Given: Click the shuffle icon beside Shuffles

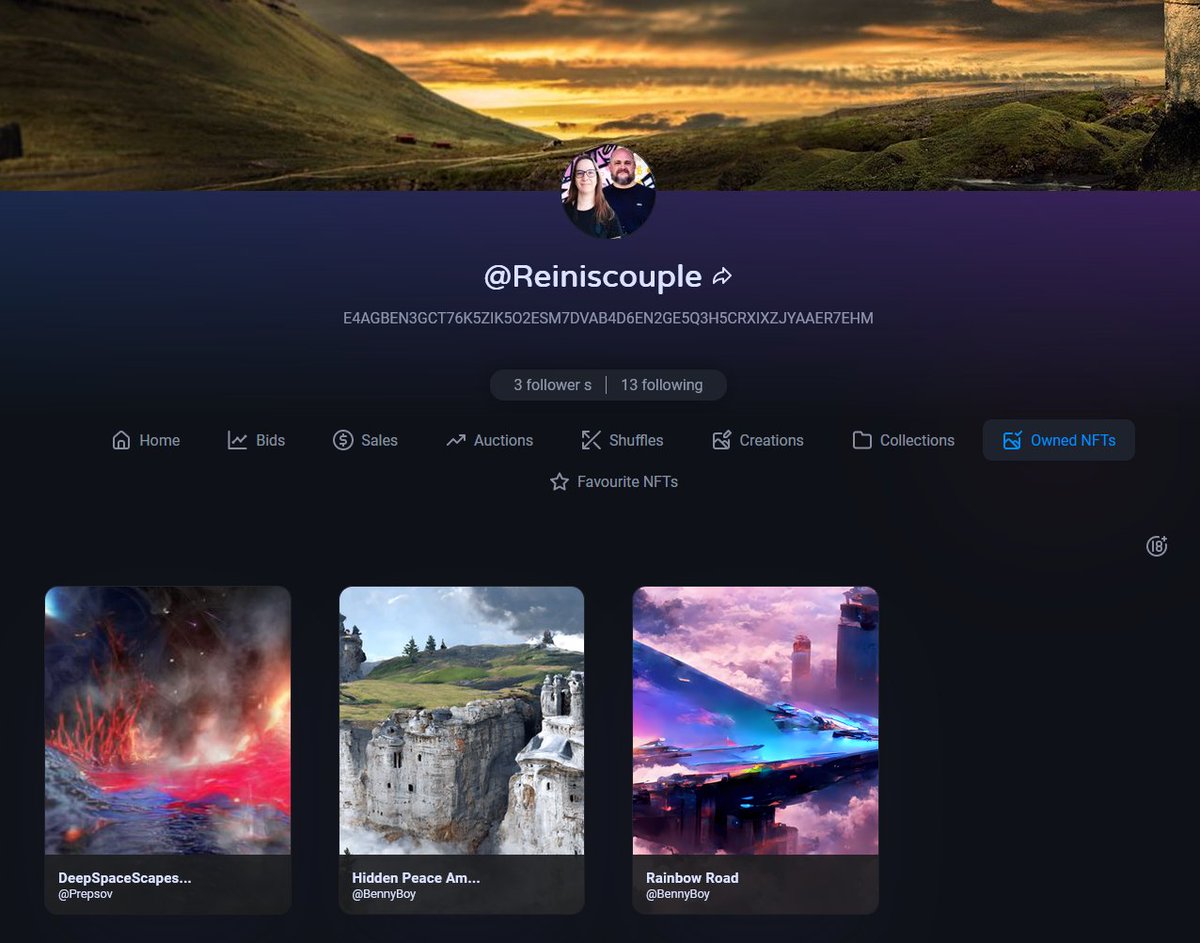Looking at the screenshot, I should pos(591,440).
